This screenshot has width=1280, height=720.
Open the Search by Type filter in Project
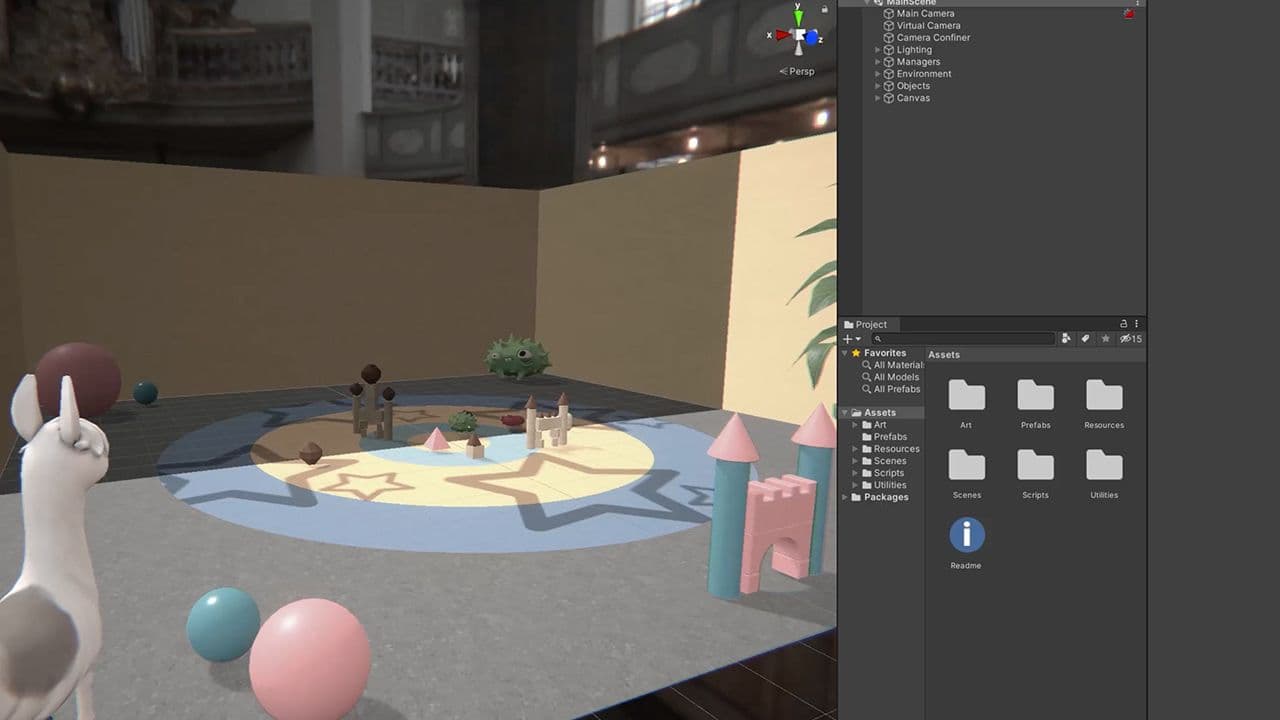1066,338
